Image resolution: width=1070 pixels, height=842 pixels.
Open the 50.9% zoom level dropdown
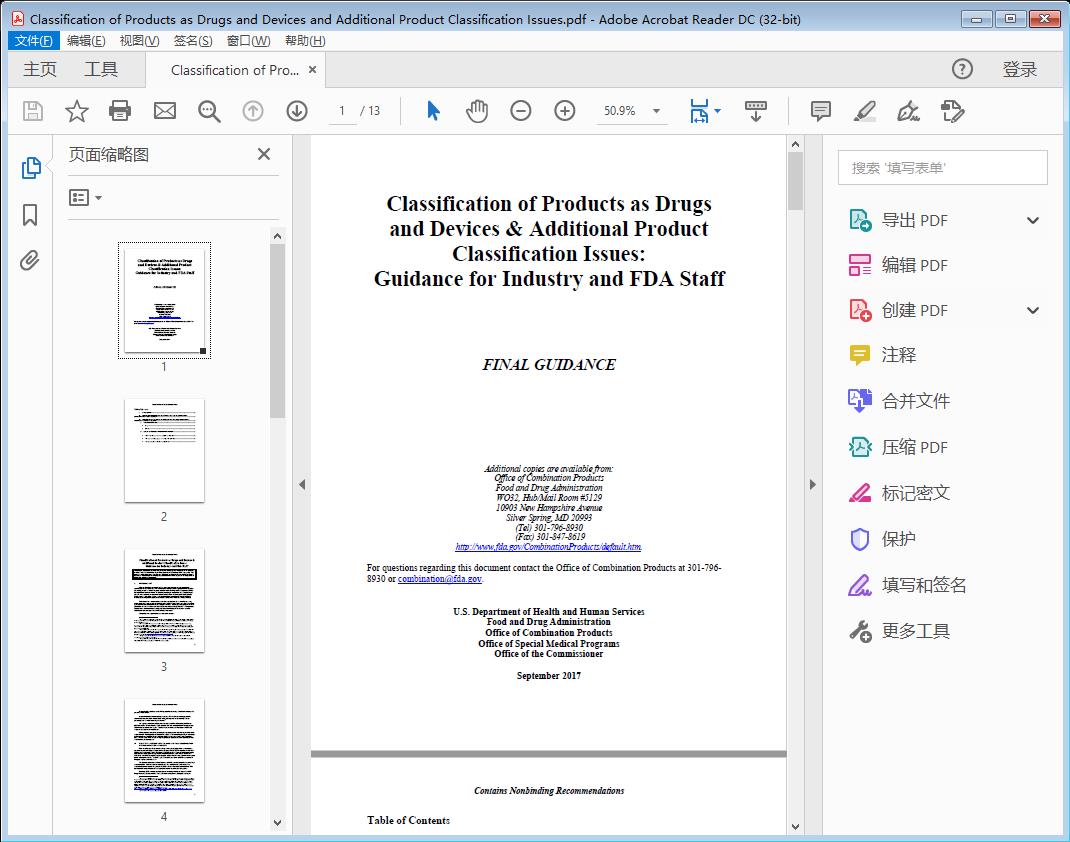coord(631,111)
